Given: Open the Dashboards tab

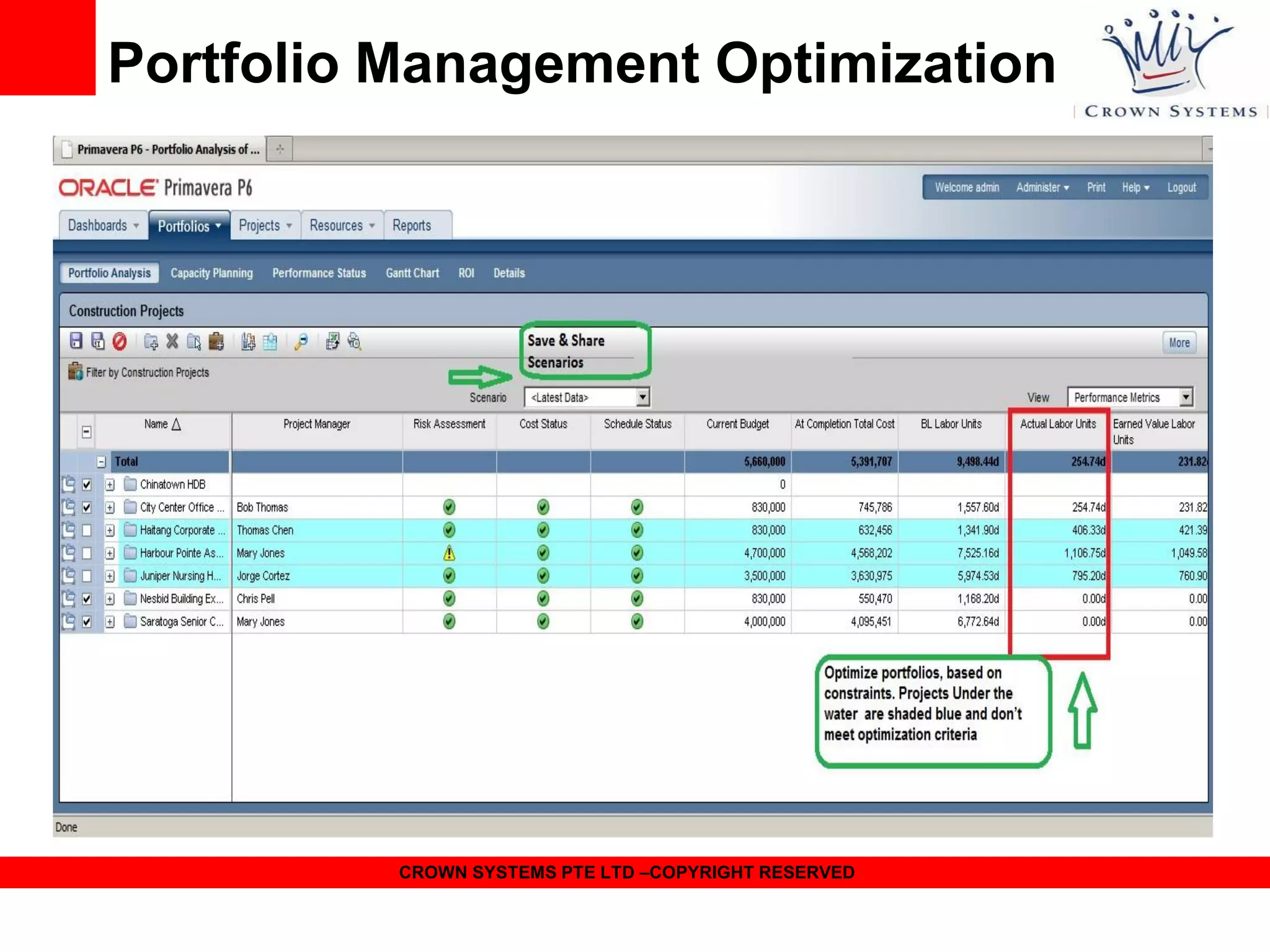Looking at the screenshot, I should tap(103, 225).
